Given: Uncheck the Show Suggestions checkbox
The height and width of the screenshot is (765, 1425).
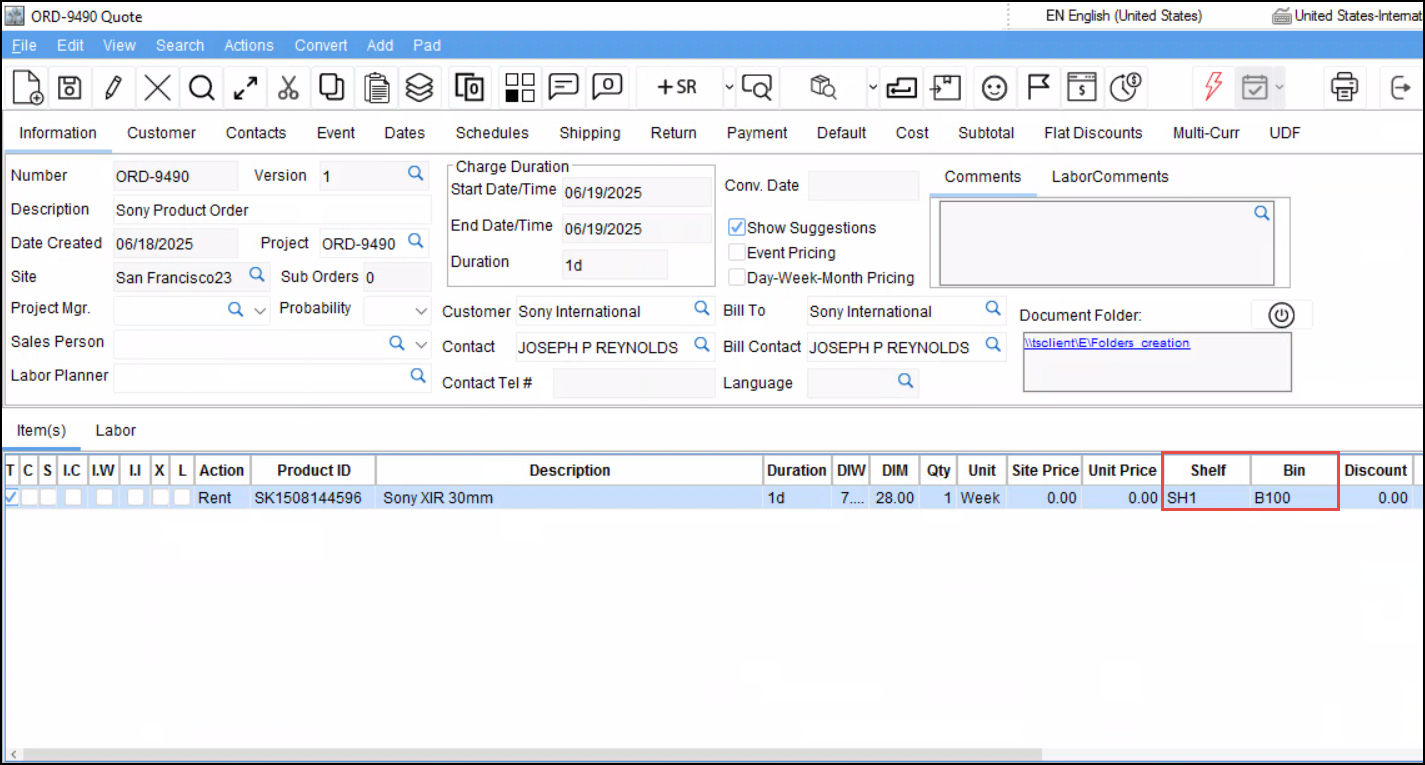Looking at the screenshot, I should (x=737, y=227).
